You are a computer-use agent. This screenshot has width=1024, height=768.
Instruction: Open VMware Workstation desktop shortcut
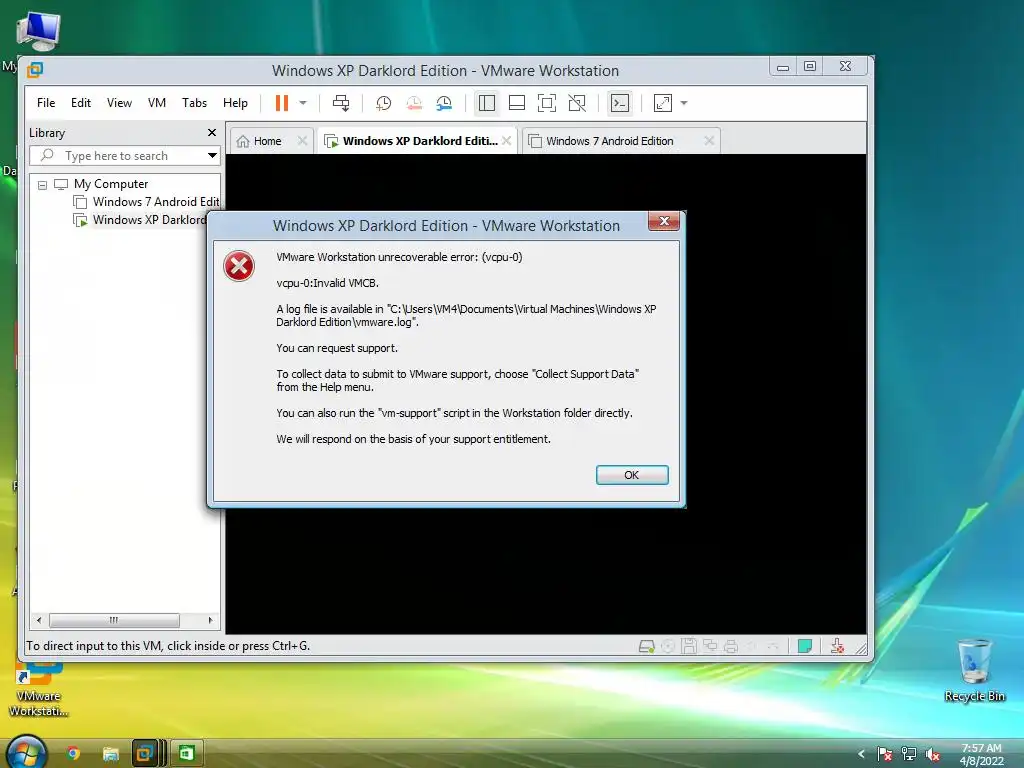[x=39, y=689]
